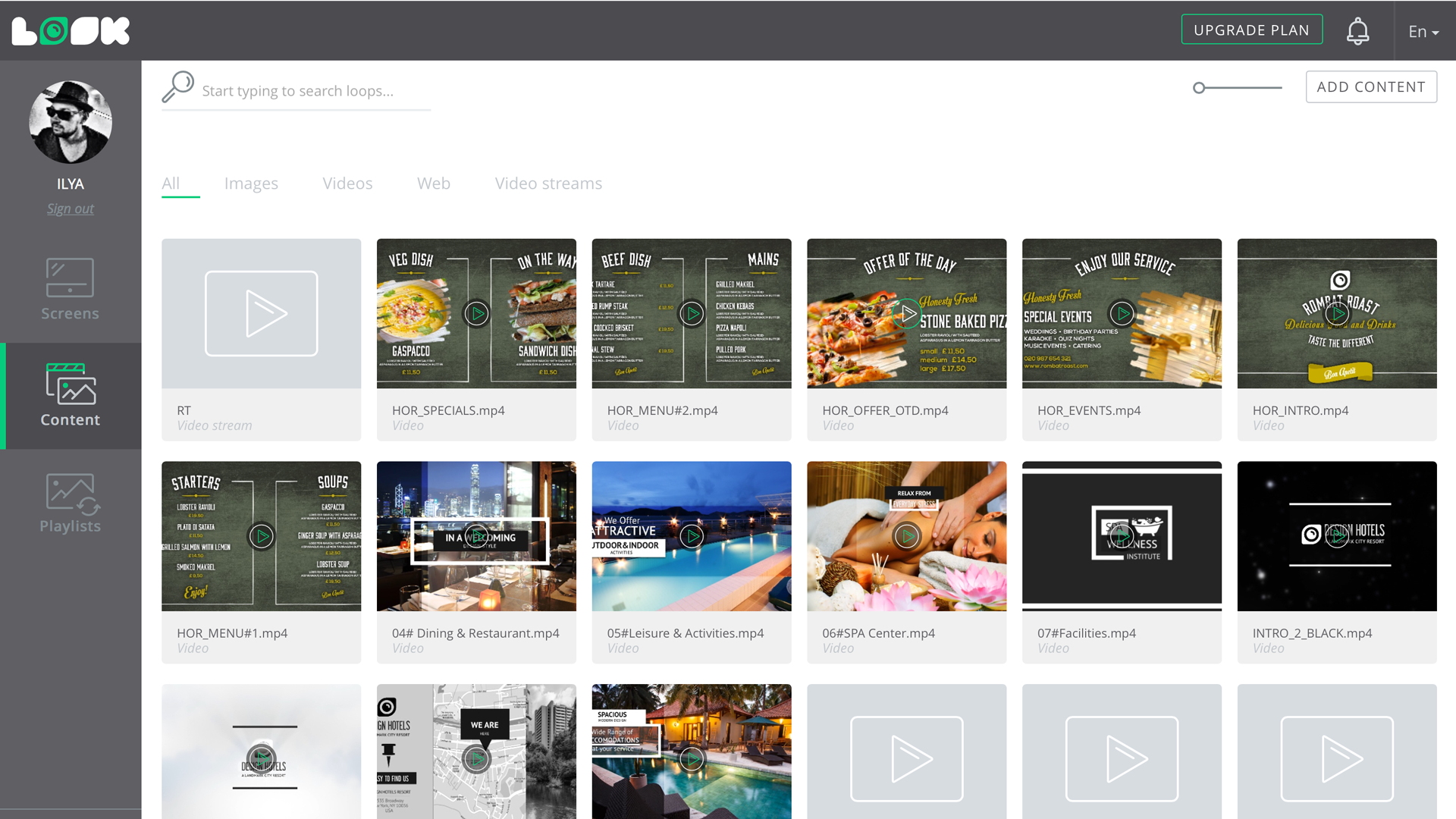Click the Sign out link
The height and width of the screenshot is (819, 1456).
(x=71, y=209)
